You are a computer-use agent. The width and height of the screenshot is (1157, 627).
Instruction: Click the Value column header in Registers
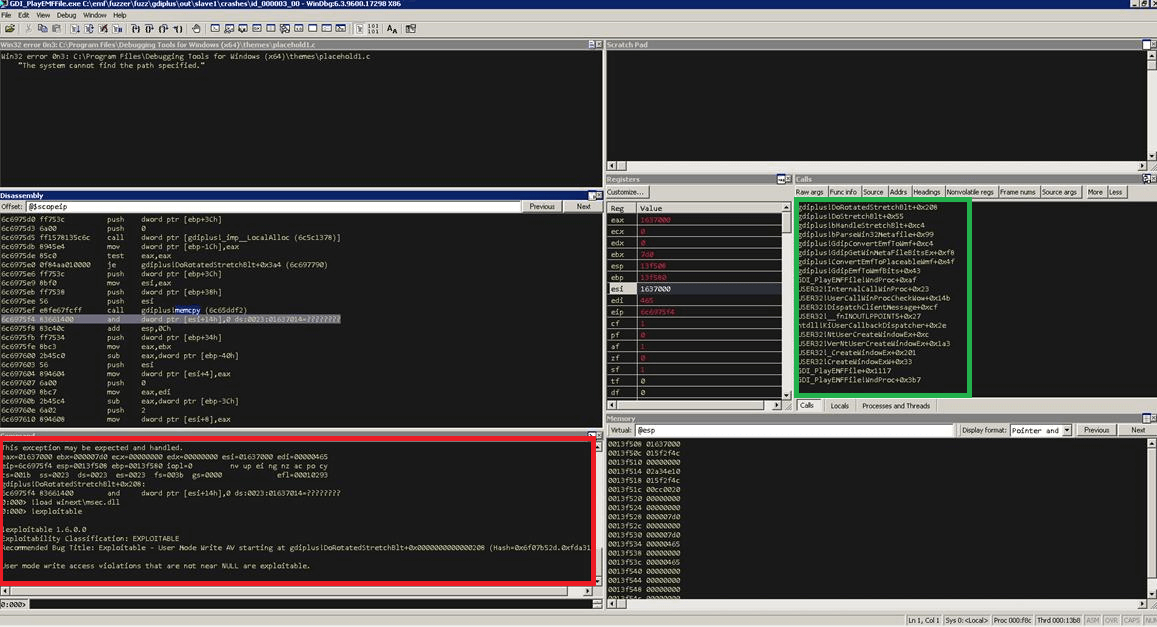click(x=708, y=208)
